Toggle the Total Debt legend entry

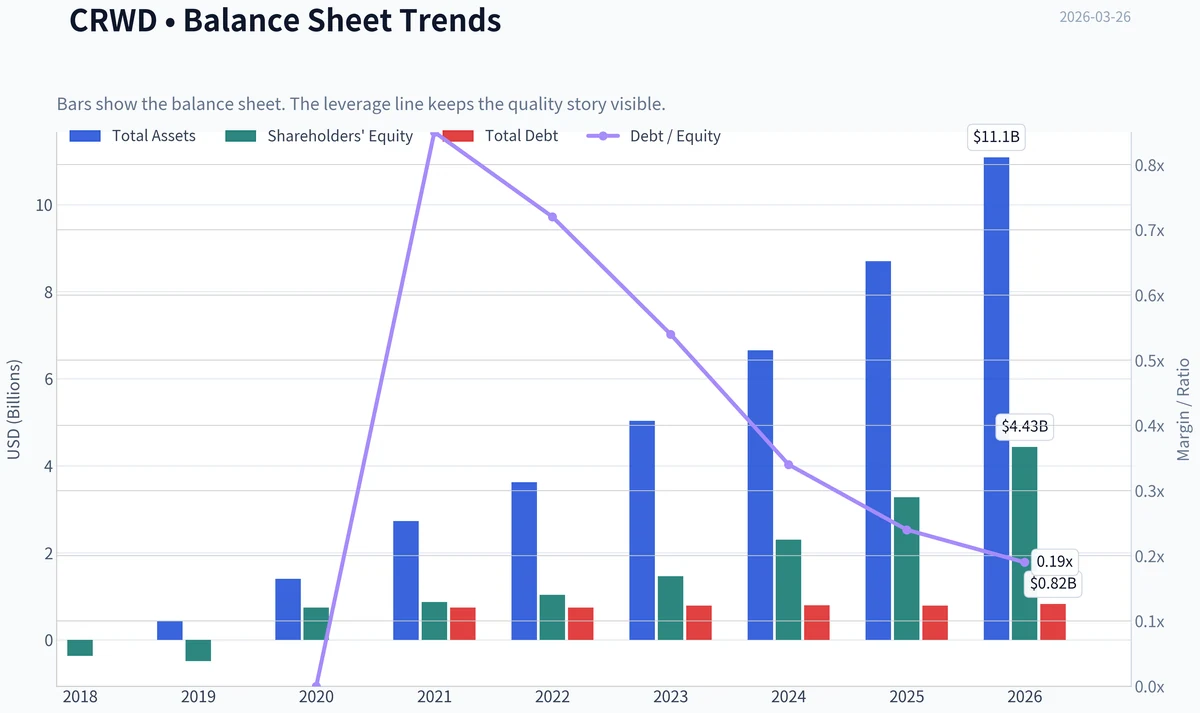(500, 136)
